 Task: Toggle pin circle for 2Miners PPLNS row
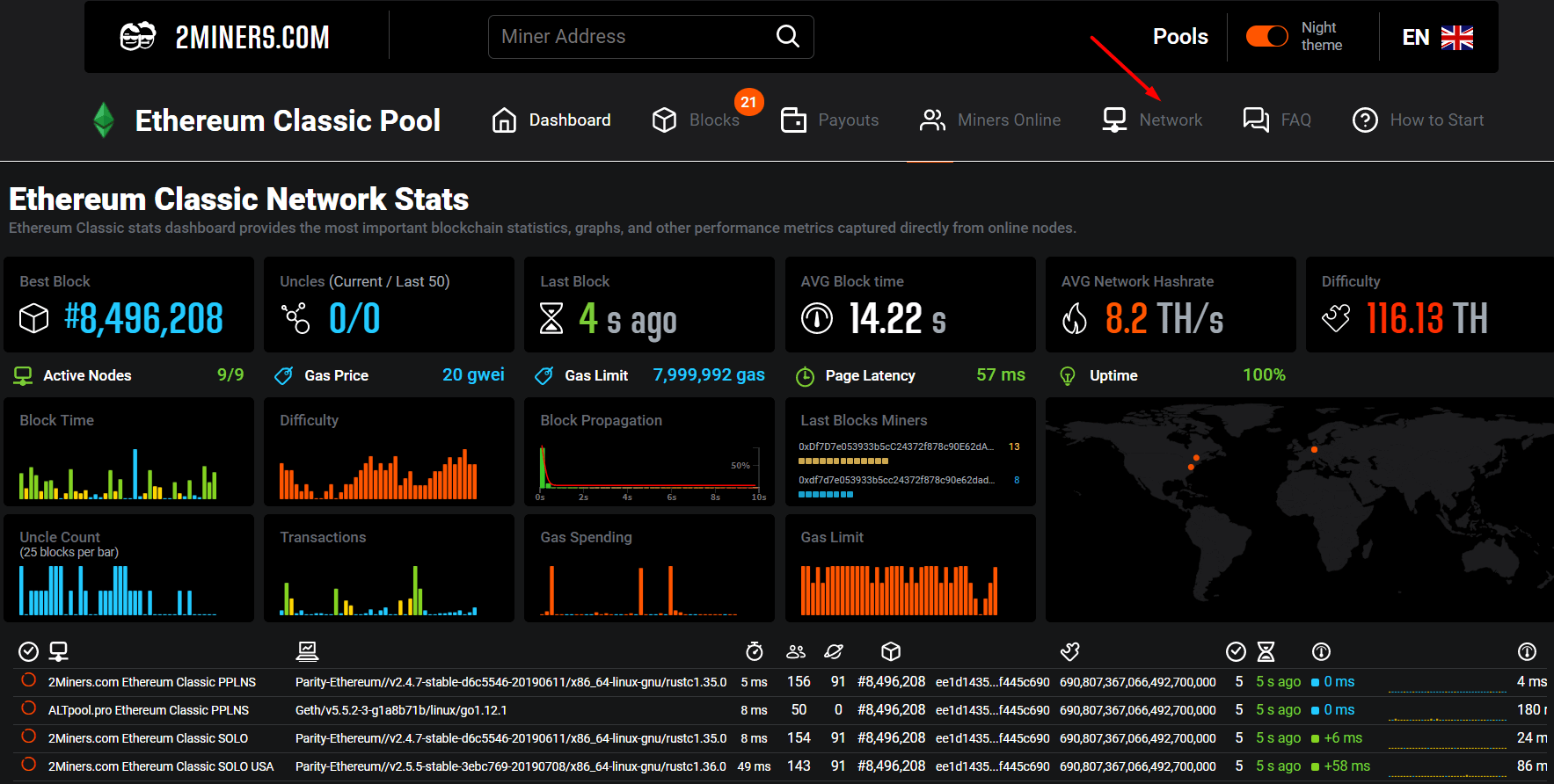tap(29, 680)
